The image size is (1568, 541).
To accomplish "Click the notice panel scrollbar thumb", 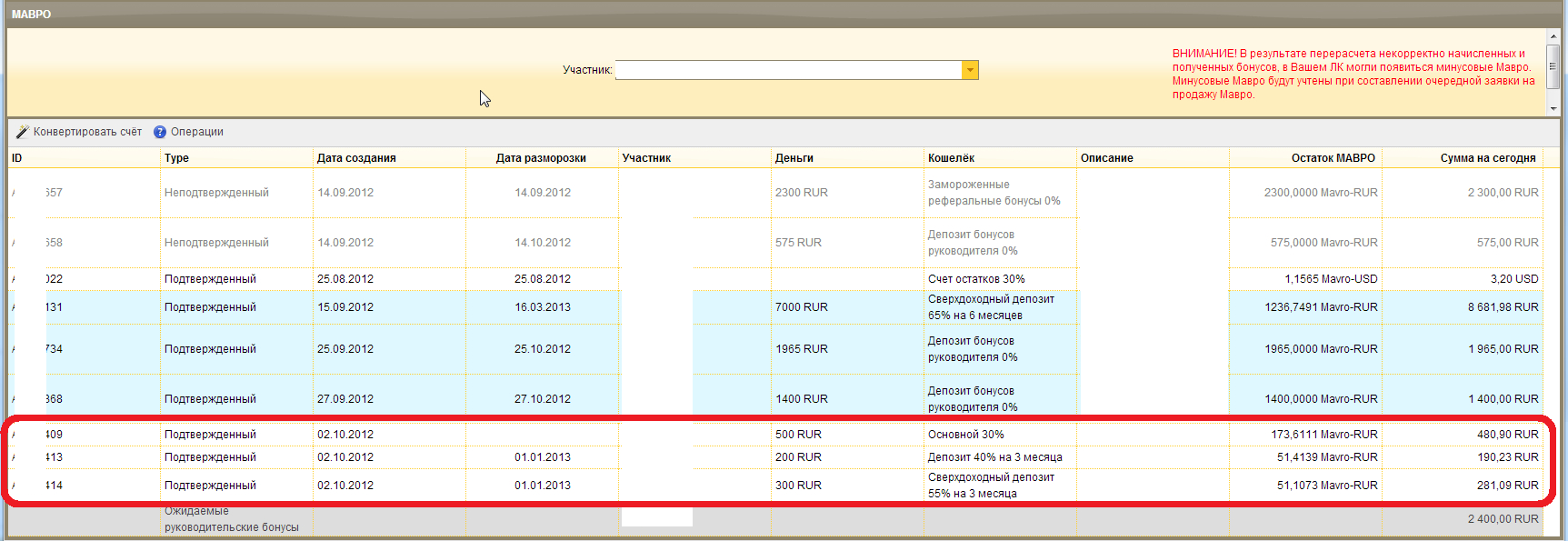I will [x=1553, y=66].
